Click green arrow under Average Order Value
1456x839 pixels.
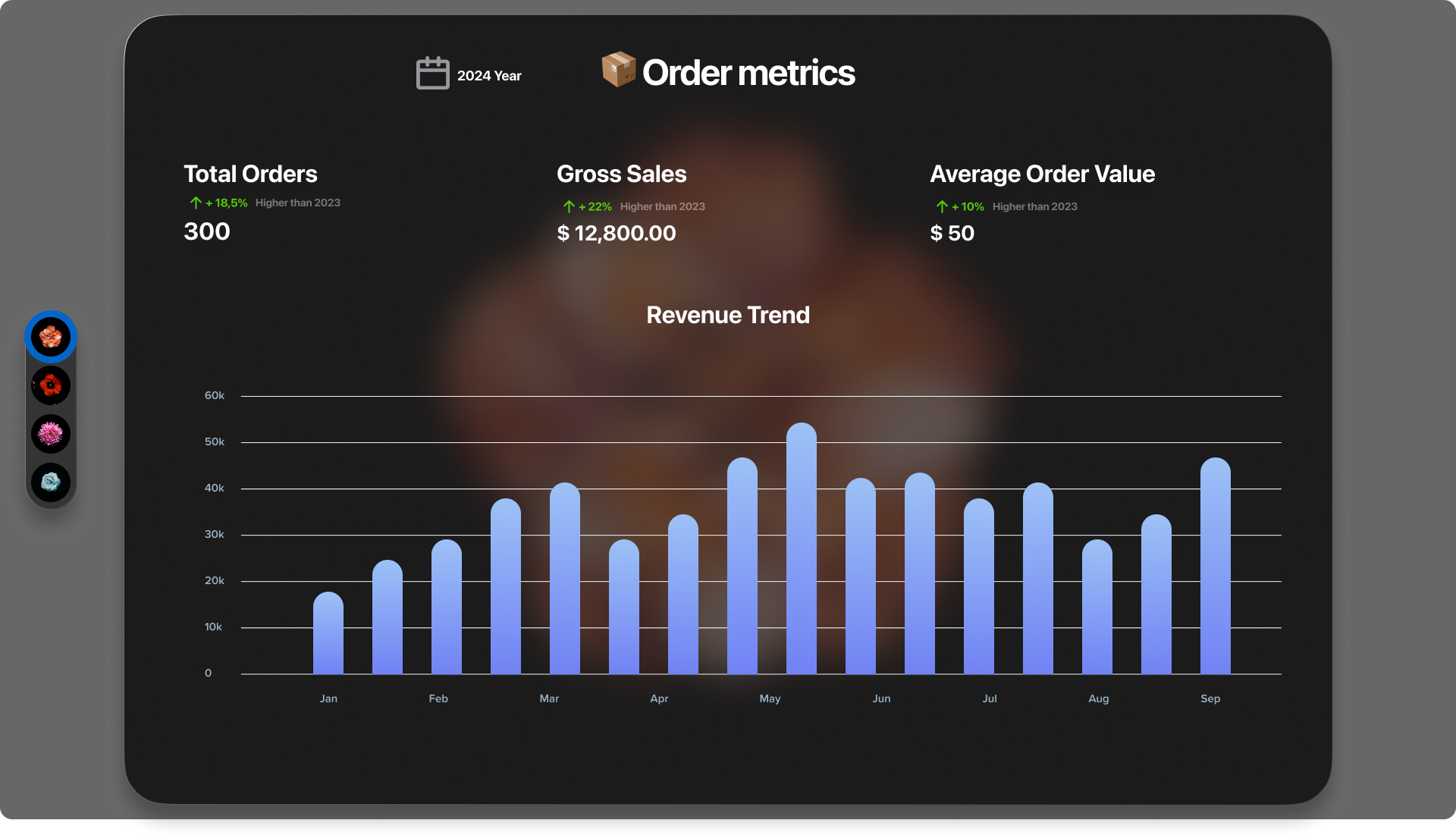942,206
